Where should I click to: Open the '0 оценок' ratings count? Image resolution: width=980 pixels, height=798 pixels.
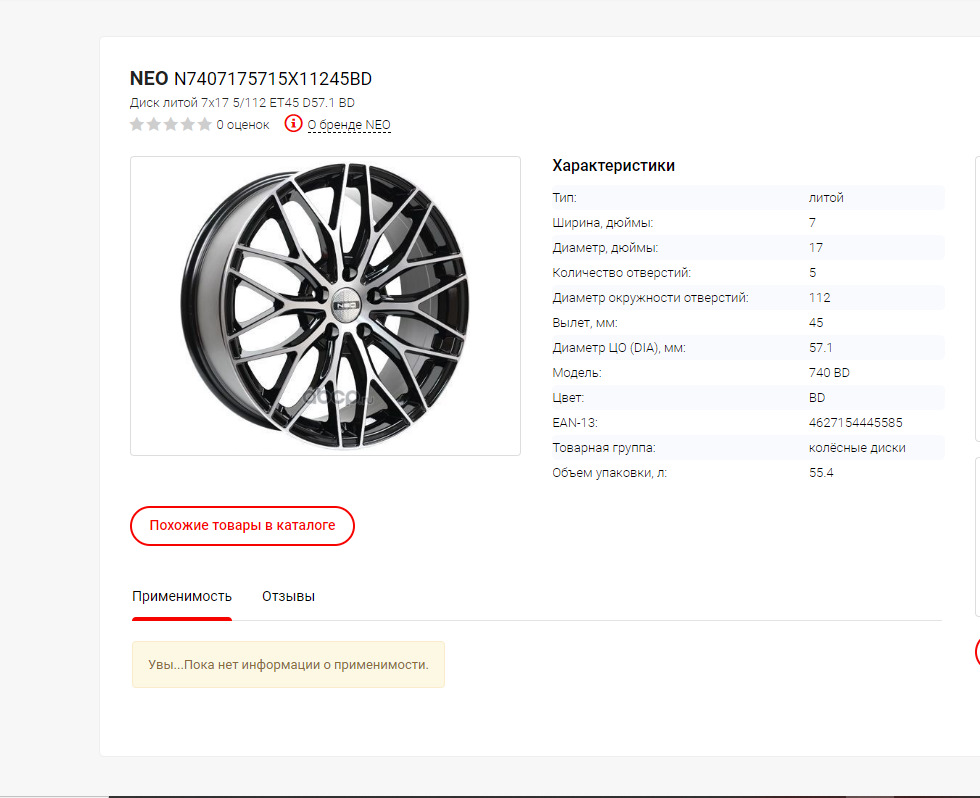click(243, 125)
